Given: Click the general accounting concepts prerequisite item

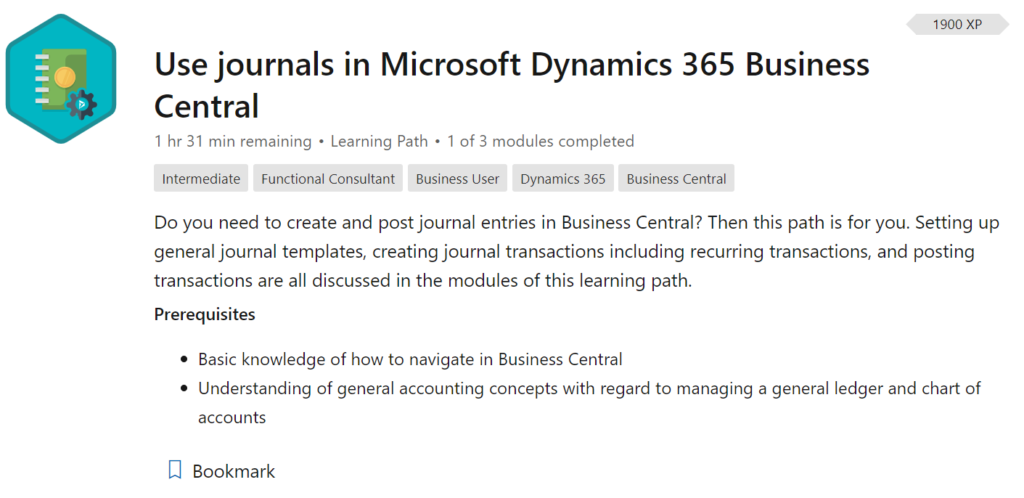Looking at the screenshot, I should click(x=589, y=402).
